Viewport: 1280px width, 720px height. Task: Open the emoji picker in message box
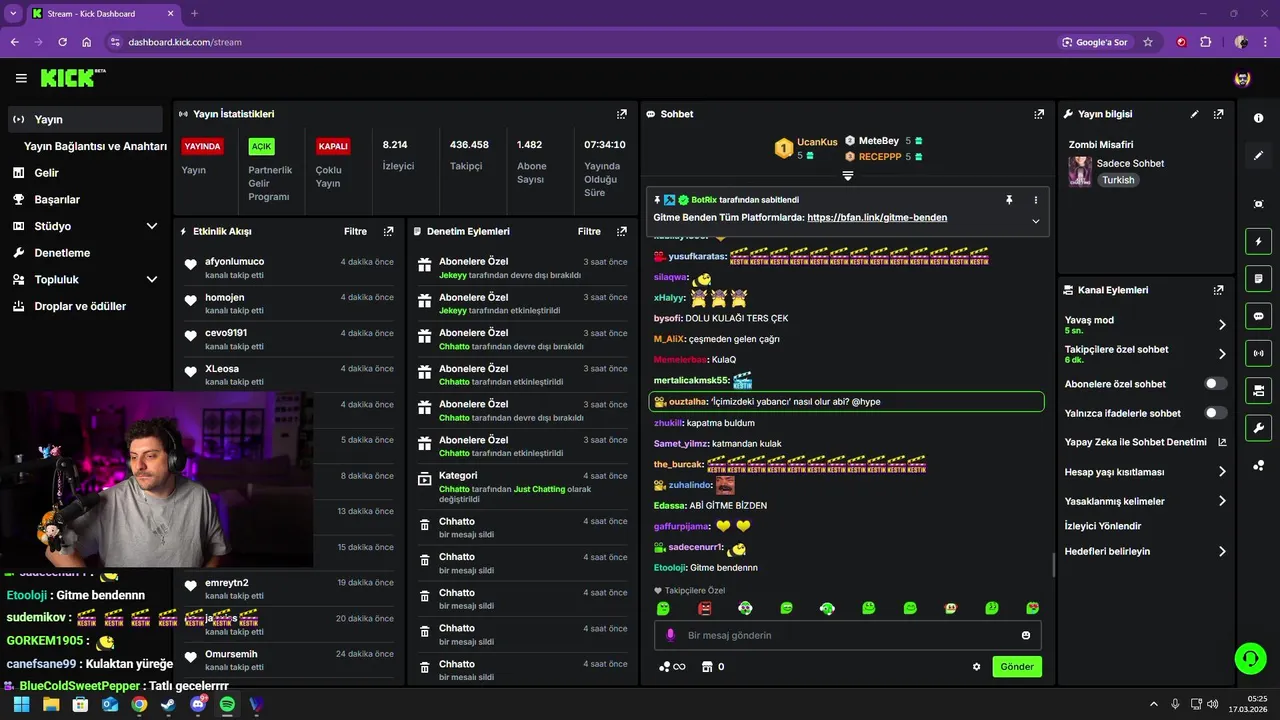coord(1026,635)
